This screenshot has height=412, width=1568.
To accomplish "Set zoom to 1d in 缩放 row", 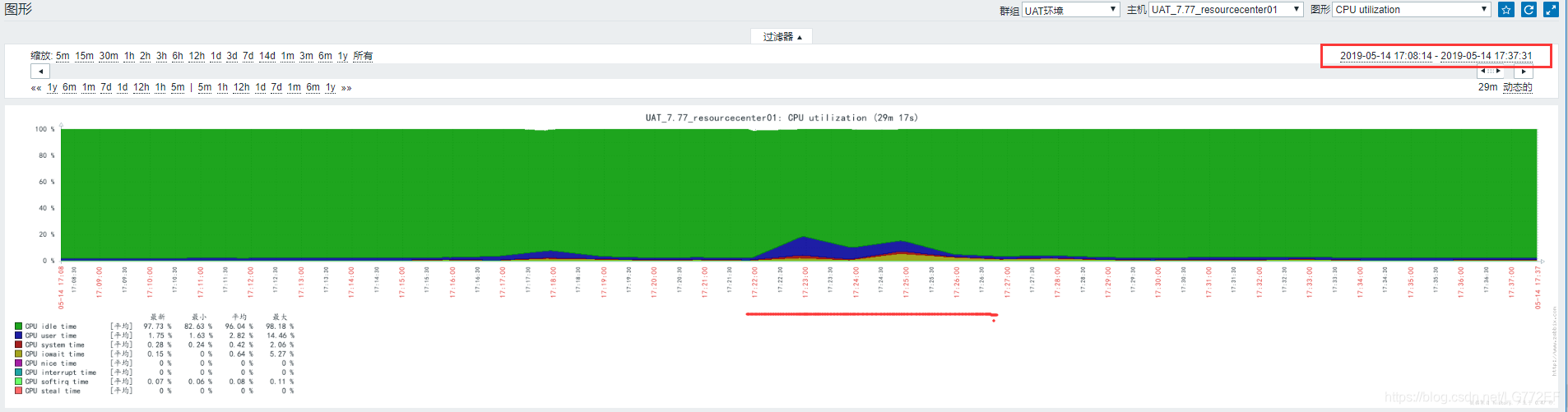I will 216,56.
